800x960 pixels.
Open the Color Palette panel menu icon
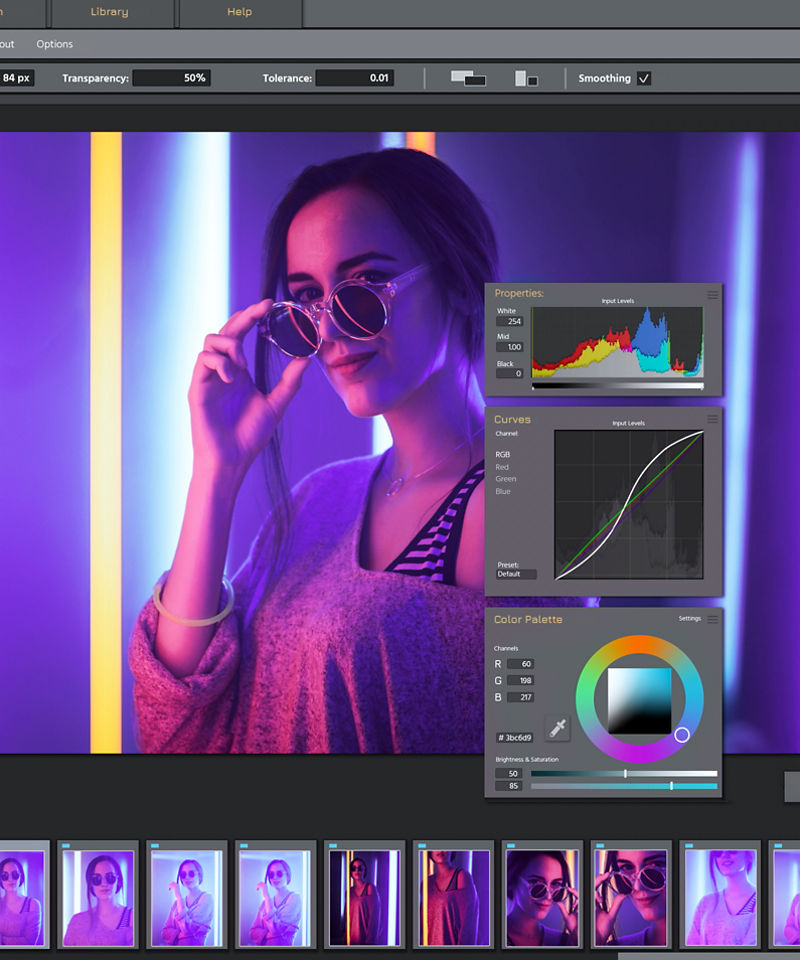click(x=712, y=618)
